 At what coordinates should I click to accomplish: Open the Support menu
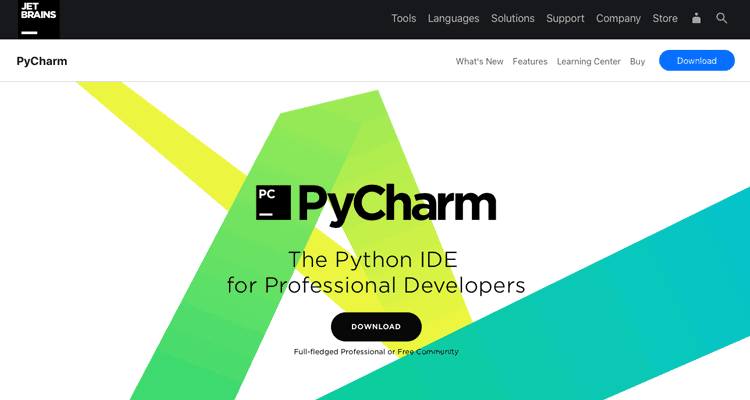(565, 18)
